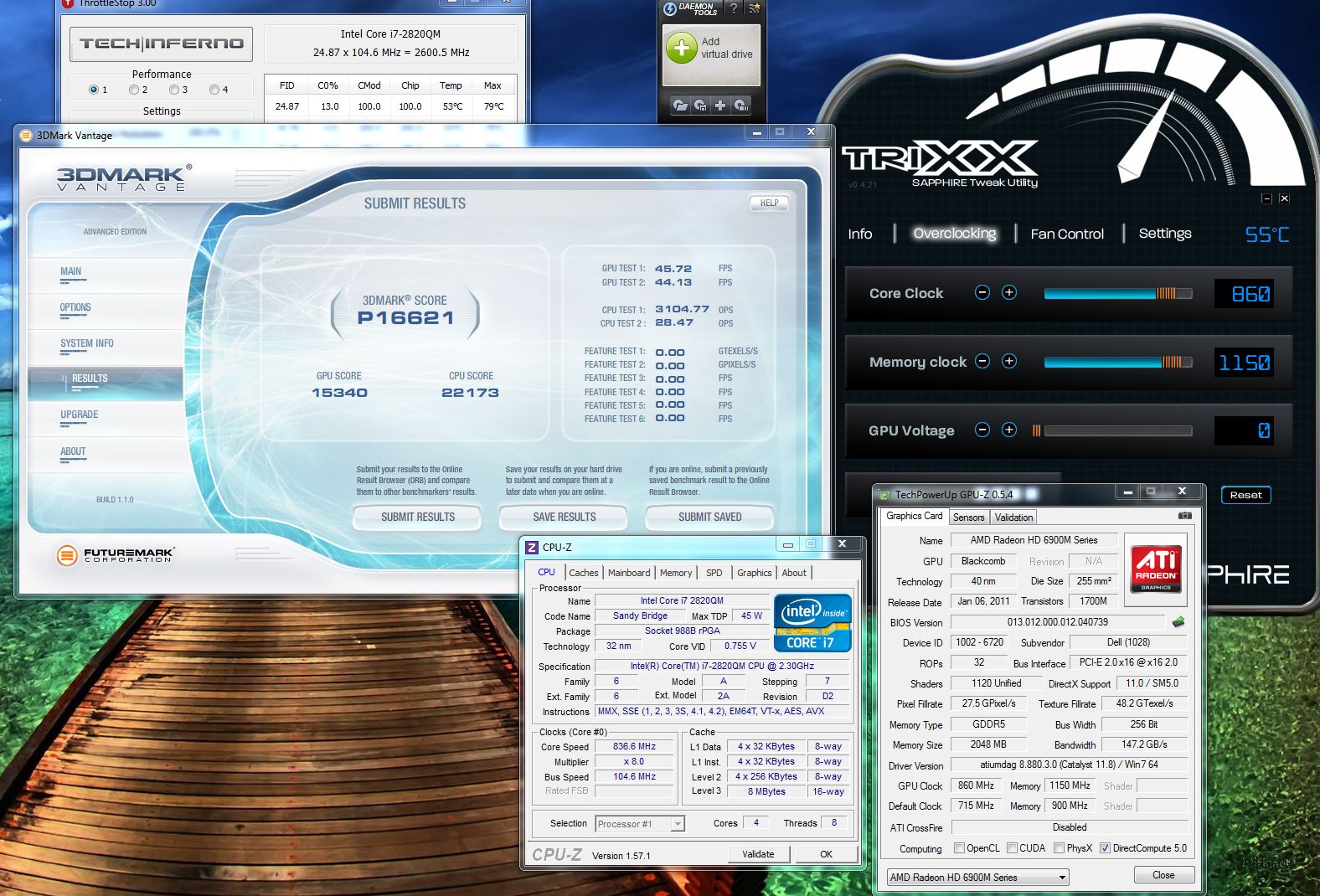Click the SUBMIT RESULTS button

point(417,517)
